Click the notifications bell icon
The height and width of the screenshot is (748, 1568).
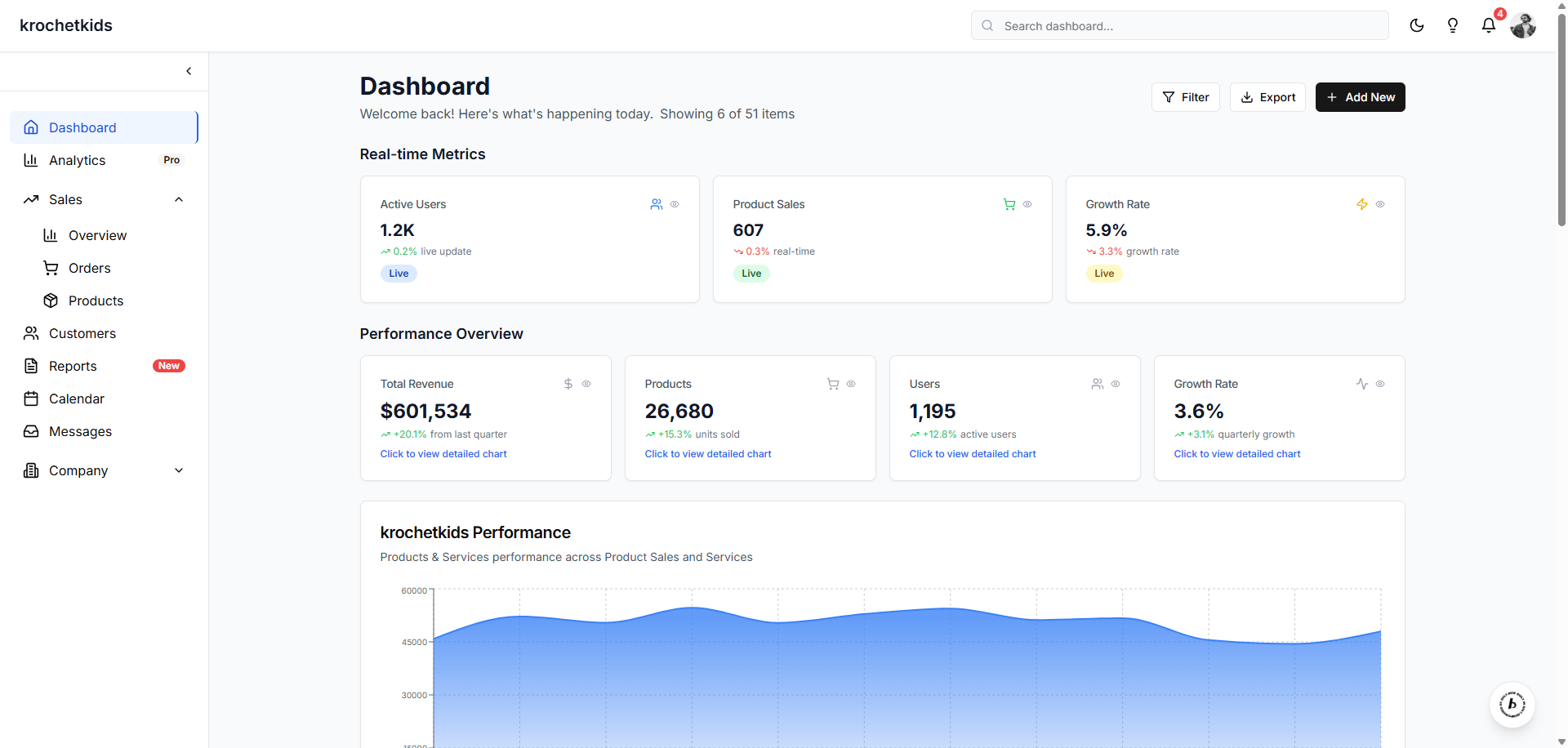[1488, 25]
